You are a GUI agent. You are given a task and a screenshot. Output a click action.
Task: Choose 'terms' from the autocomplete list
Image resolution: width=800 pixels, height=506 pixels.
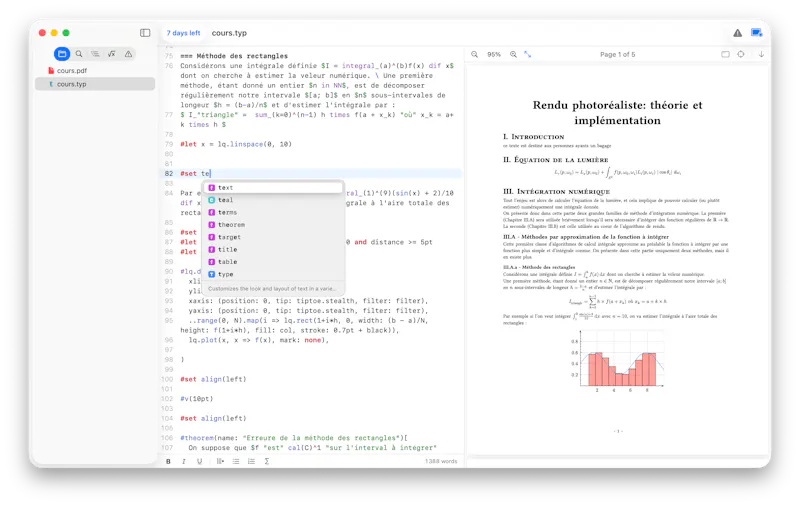273,212
